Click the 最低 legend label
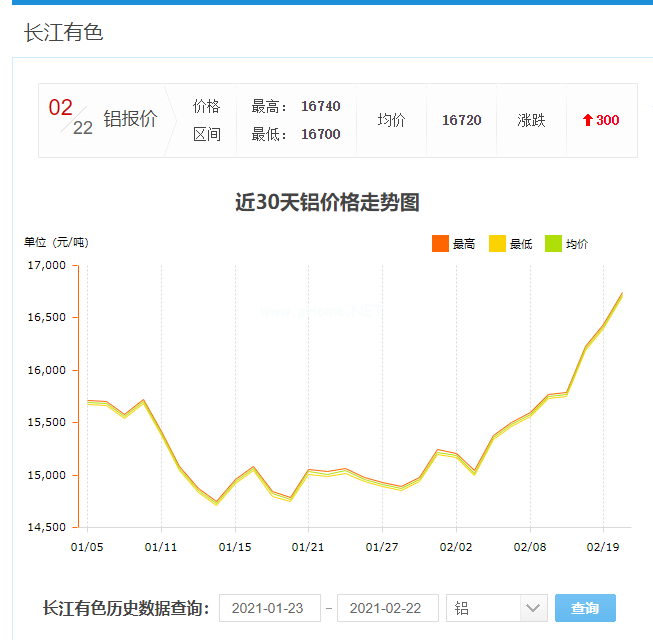Image resolution: width=653 pixels, height=640 pixels. point(521,244)
